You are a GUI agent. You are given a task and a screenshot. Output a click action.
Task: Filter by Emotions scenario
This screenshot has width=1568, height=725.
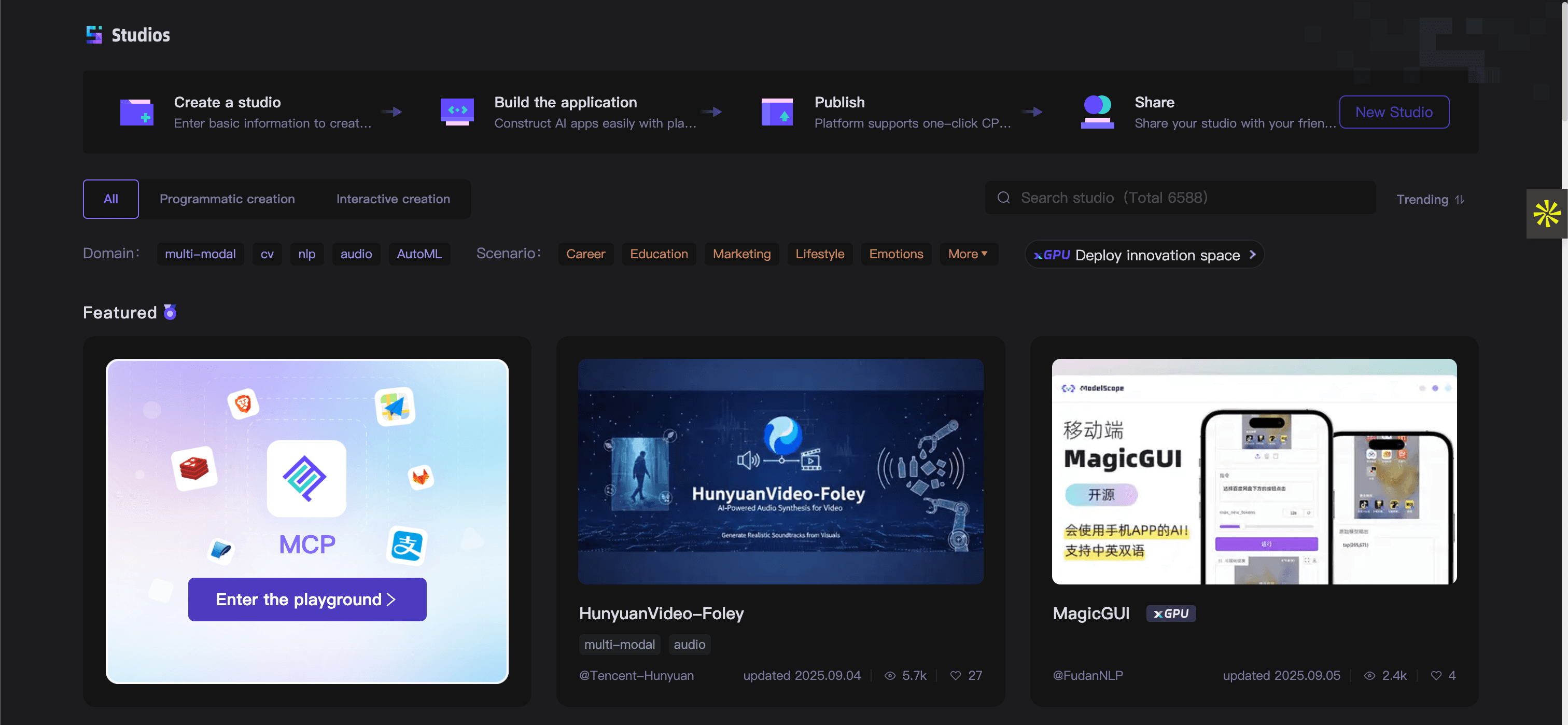(x=896, y=254)
